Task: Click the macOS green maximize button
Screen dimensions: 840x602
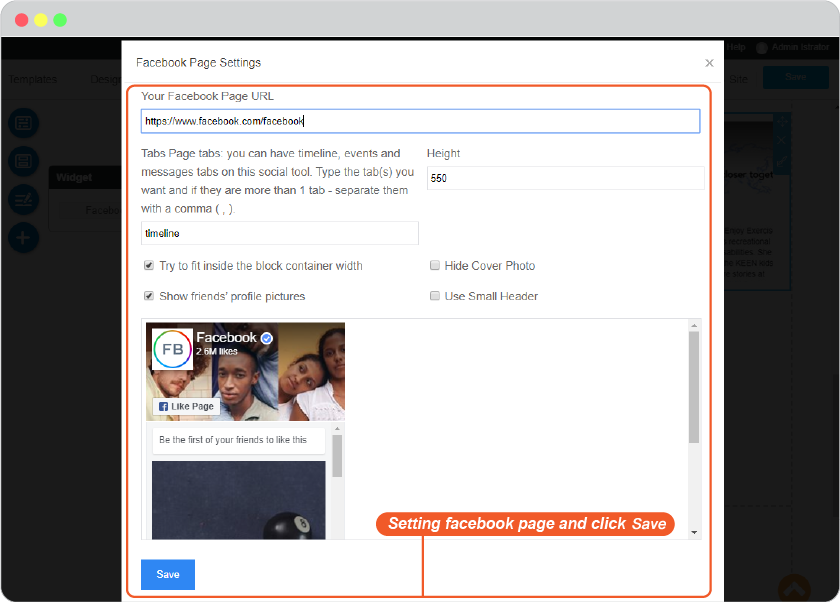Action: click(60, 20)
